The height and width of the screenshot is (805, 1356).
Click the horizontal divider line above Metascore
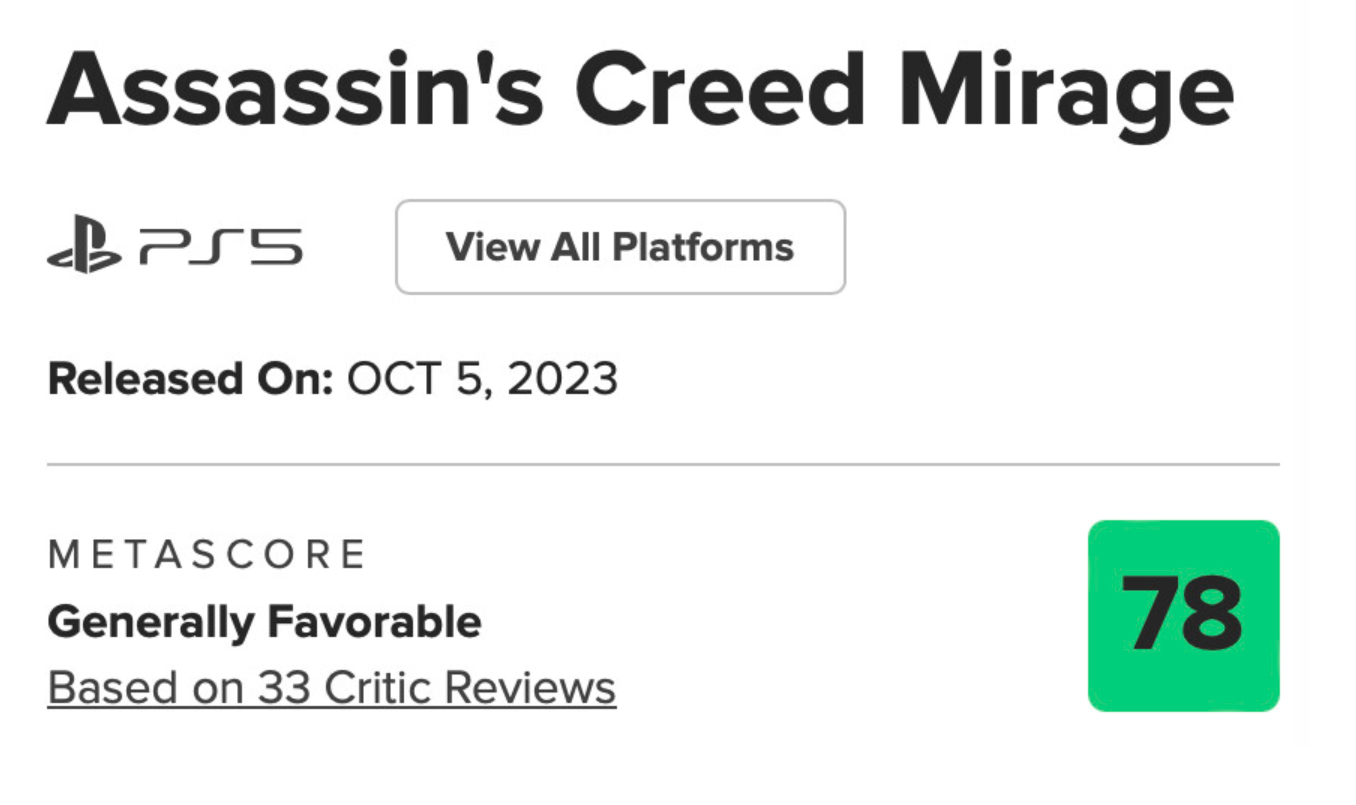[x=663, y=464]
